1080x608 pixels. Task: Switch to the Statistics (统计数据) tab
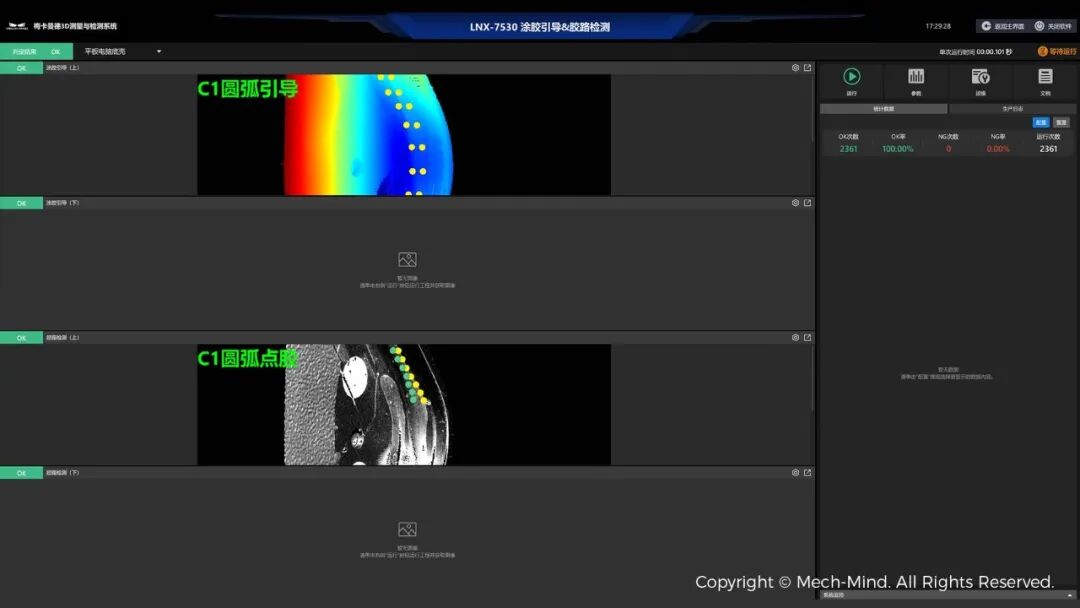(x=883, y=108)
